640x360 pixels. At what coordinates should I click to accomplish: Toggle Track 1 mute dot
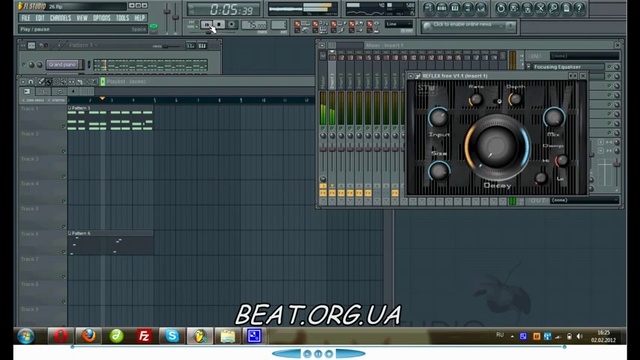64,127
